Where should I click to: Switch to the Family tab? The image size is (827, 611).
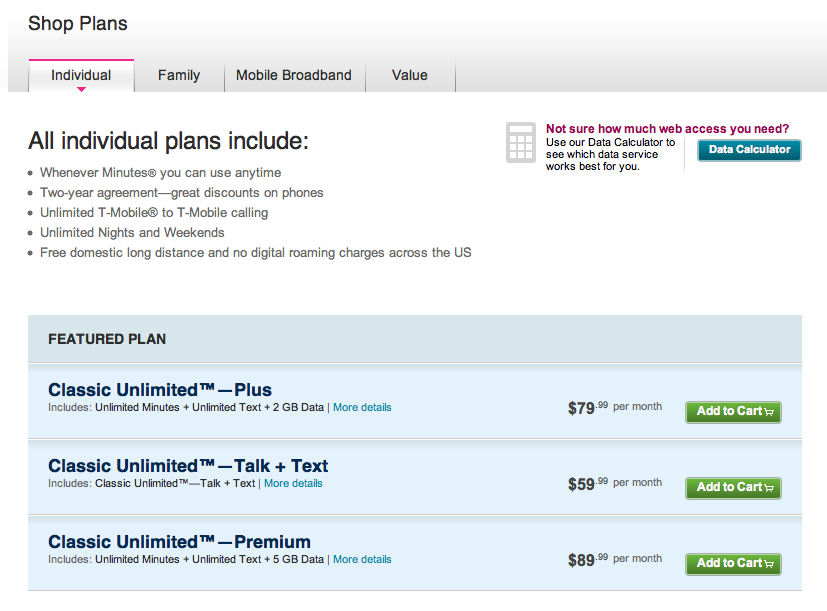coord(179,75)
